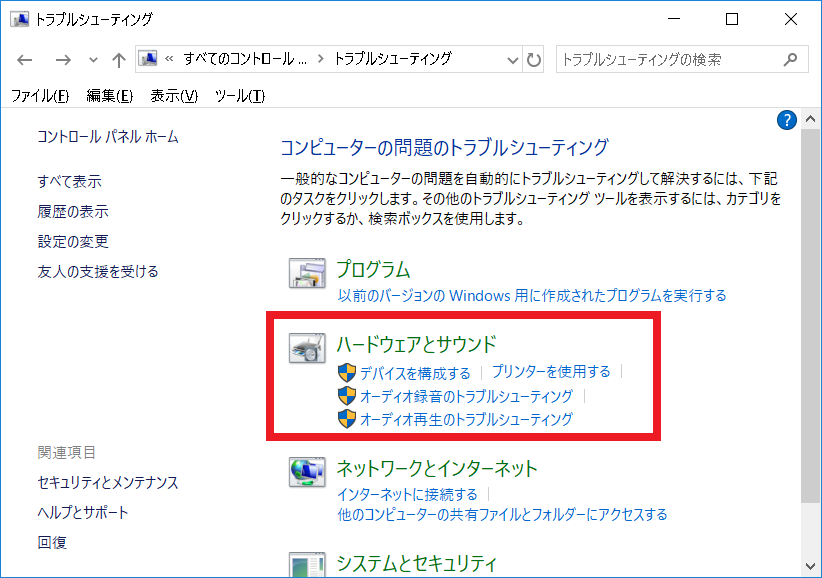
Task: Open the プログラム category heading
Action: click(373, 269)
